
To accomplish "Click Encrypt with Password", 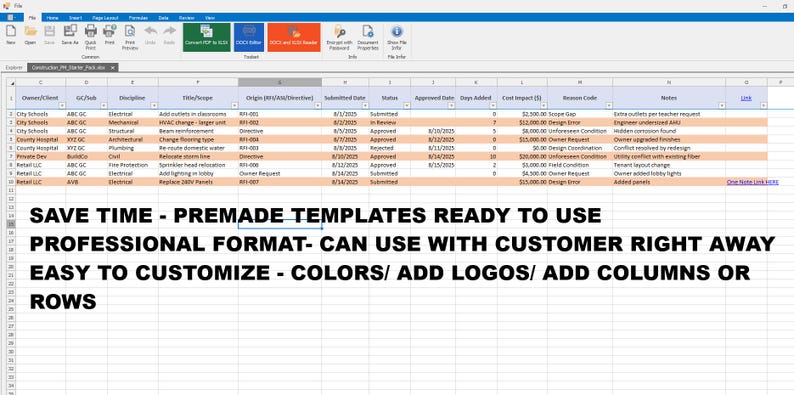I will pyautogui.click(x=339, y=37).
